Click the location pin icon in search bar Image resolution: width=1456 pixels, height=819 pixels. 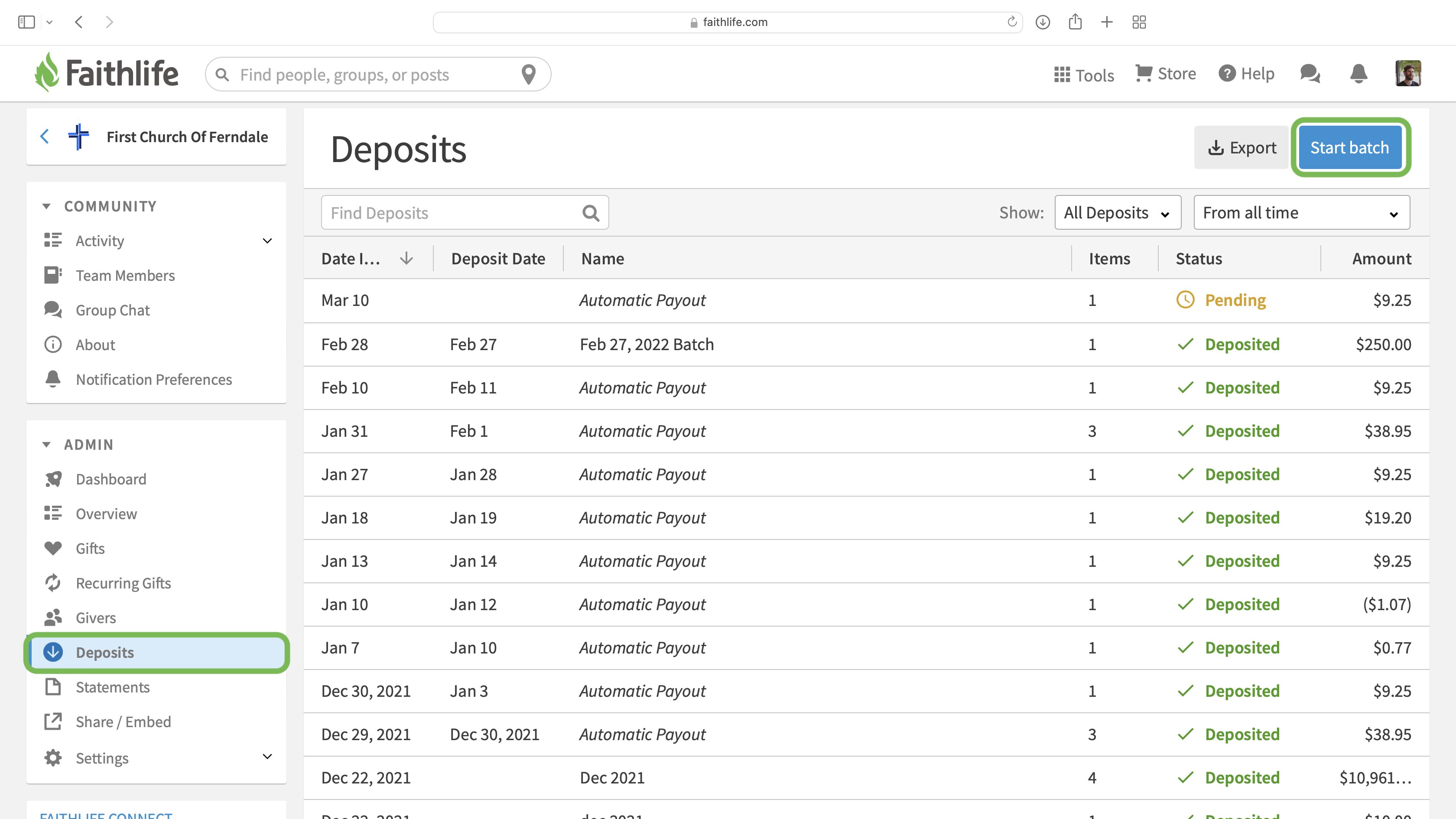(x=529, y=74)
